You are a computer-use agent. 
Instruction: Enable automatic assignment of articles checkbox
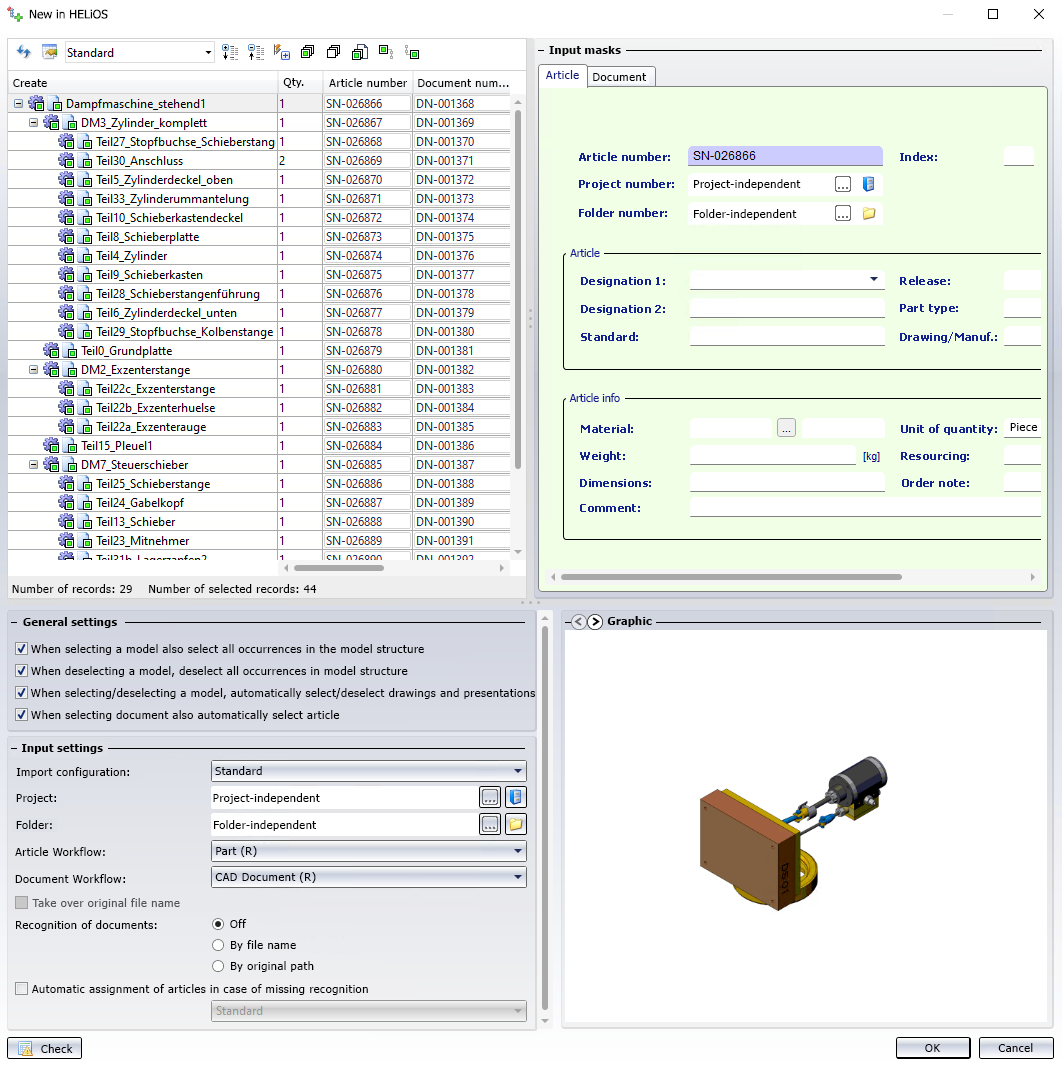coord(22,989)
